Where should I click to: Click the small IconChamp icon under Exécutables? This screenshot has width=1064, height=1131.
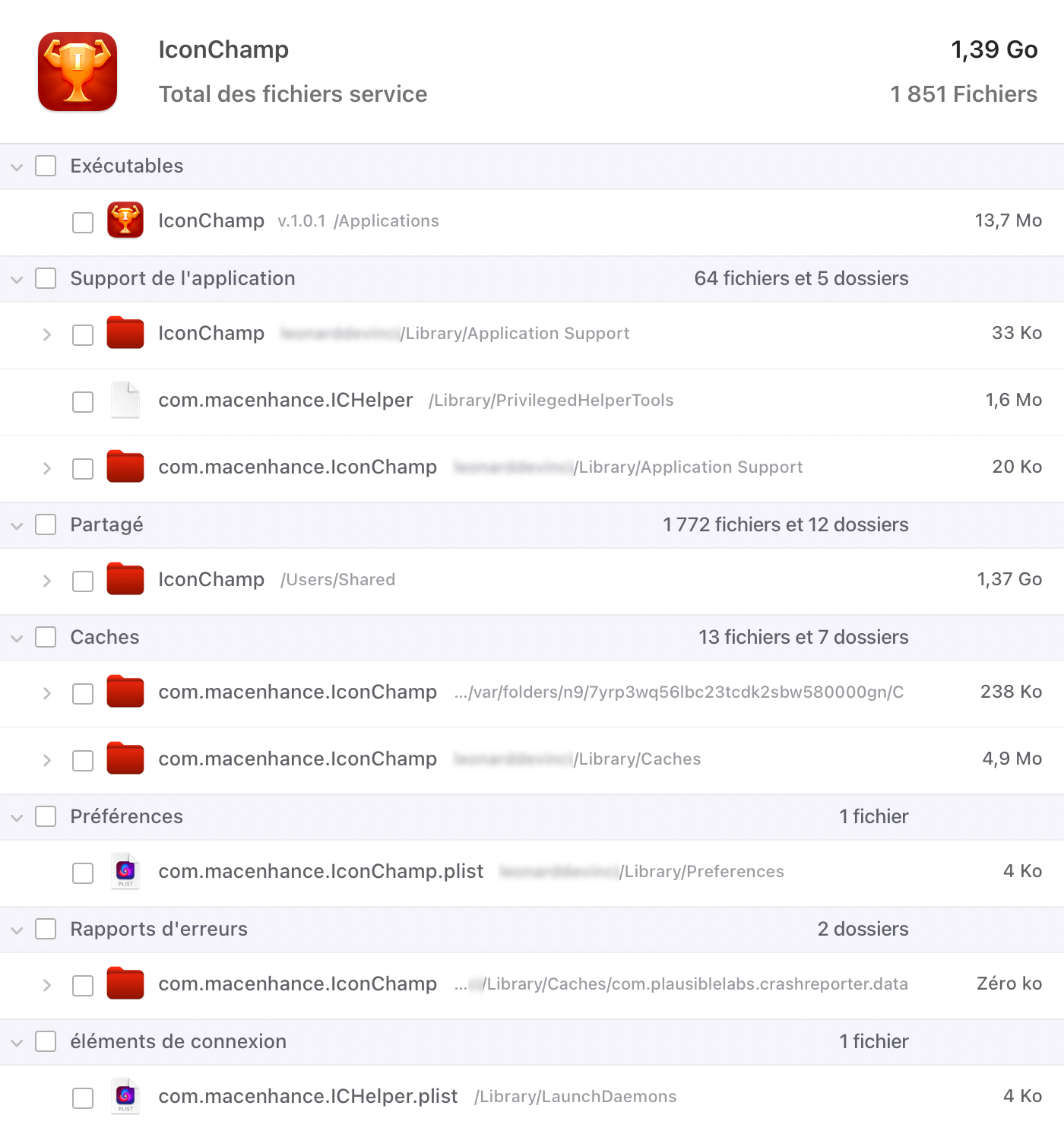pyautogui.click(x=125, y=220)
